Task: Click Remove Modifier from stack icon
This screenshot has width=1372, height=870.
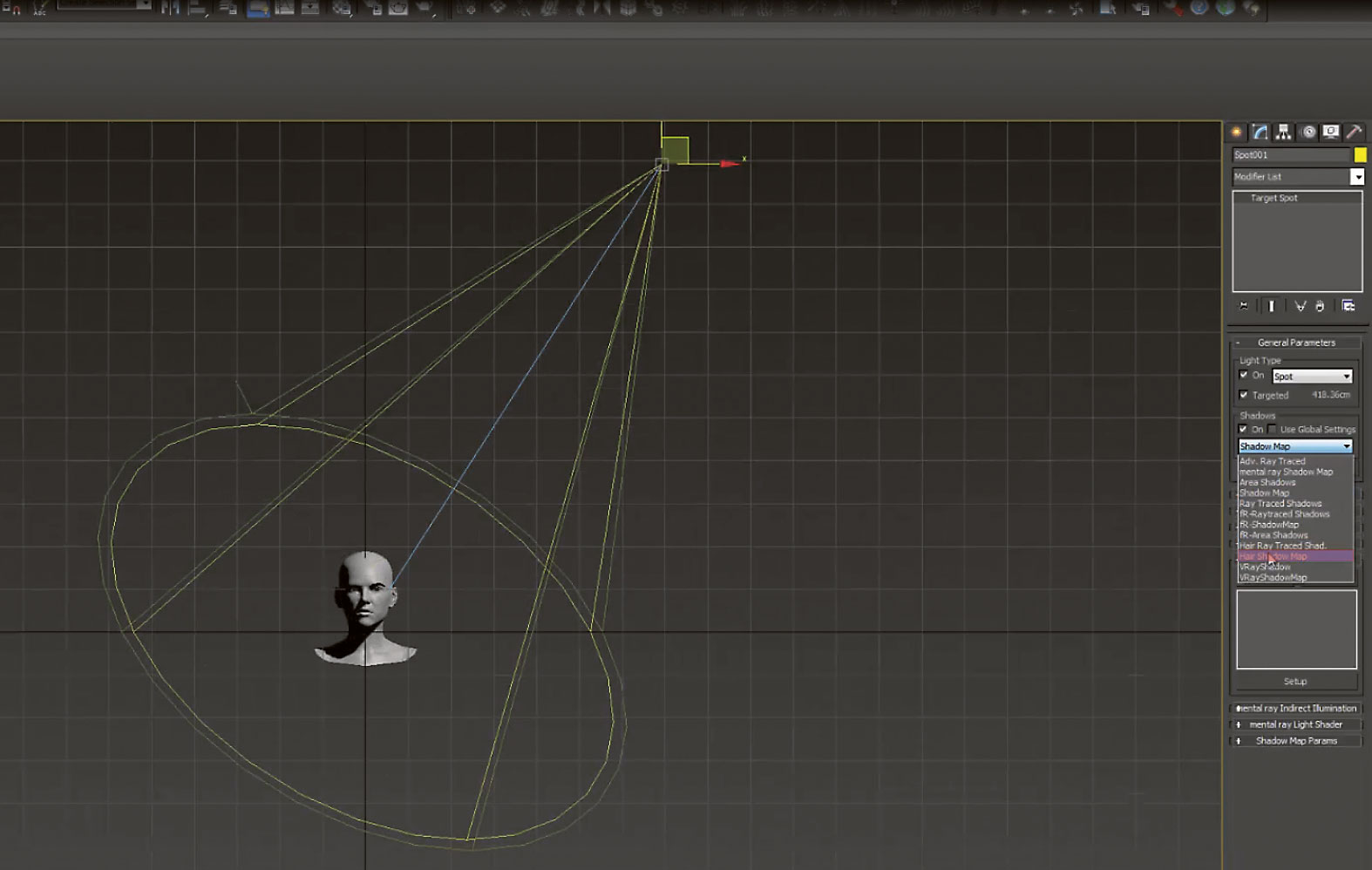Action: point(1320,306)
